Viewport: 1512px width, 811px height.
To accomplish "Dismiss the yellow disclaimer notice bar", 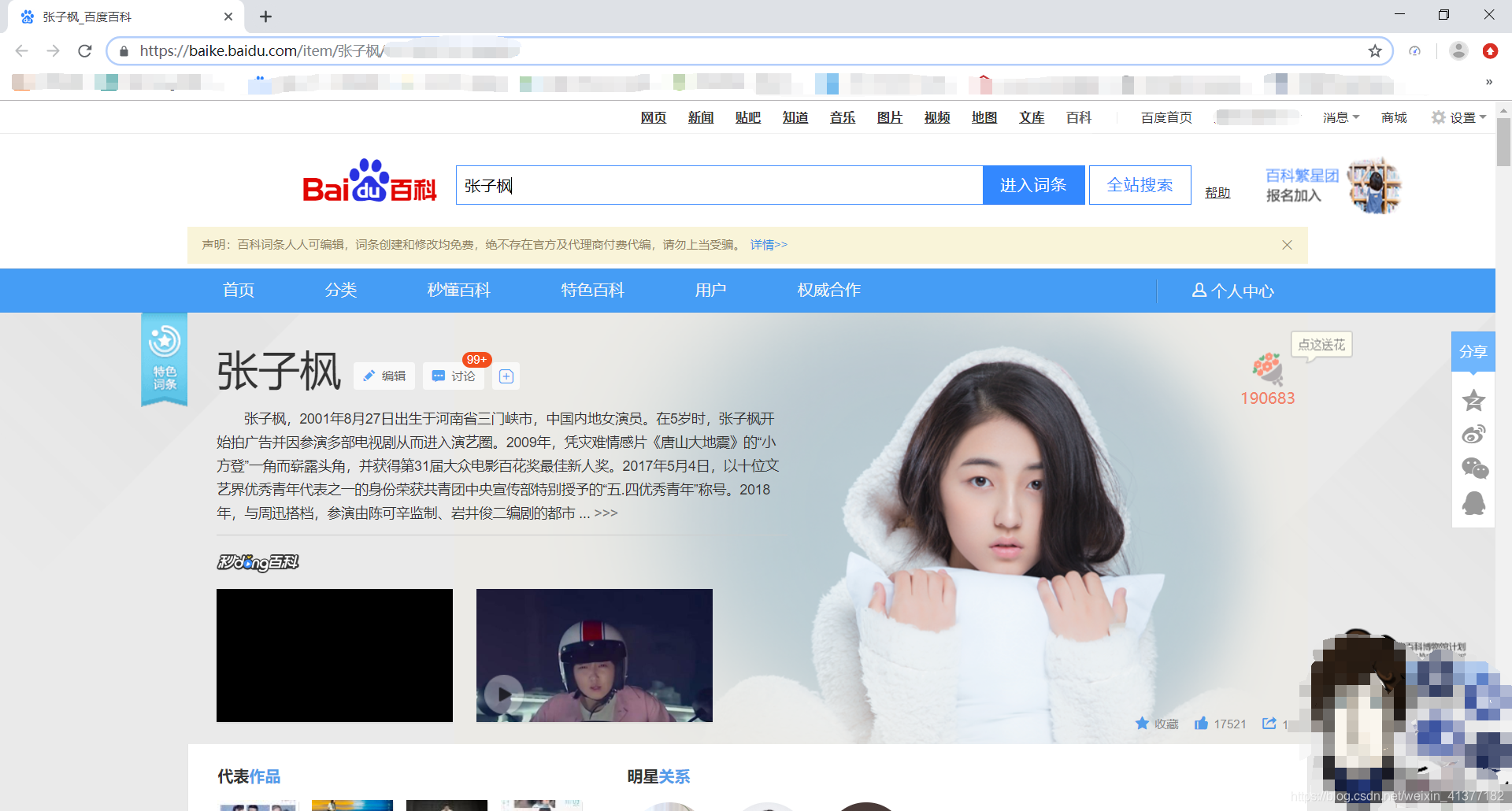I will coord(1287,245).
